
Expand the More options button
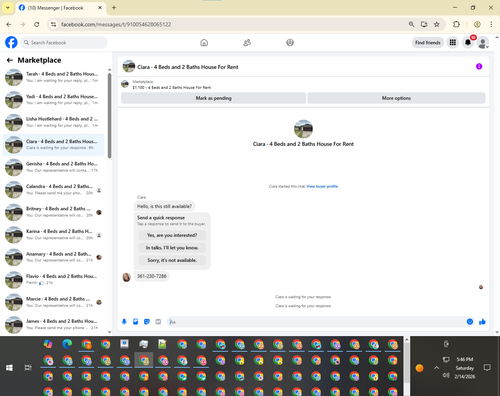396,98
